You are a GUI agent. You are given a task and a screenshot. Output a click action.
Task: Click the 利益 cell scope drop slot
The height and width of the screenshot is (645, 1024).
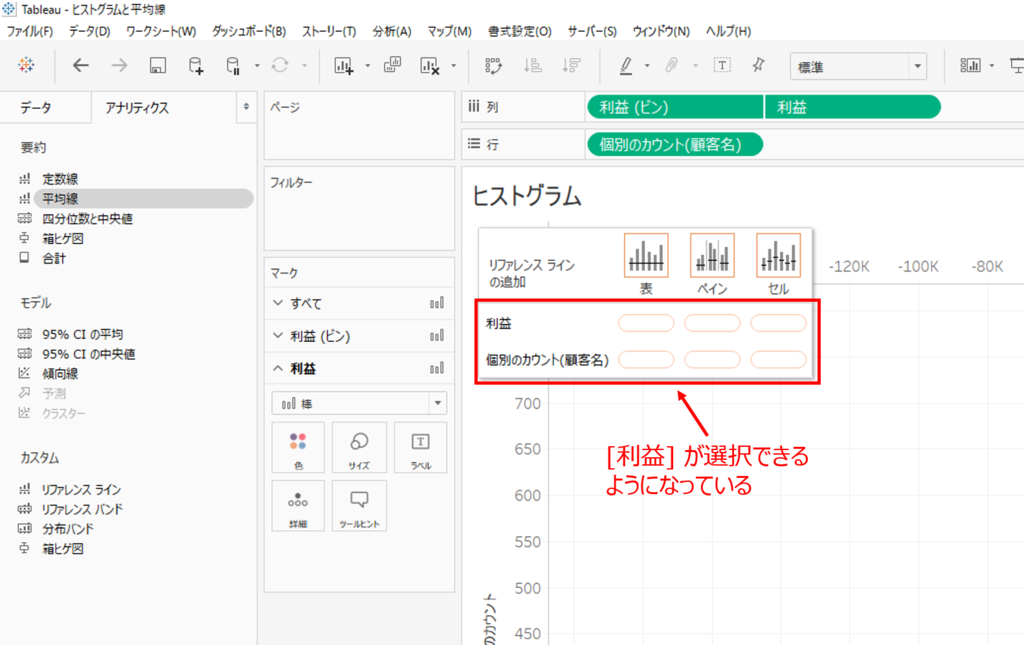point(778,322)
